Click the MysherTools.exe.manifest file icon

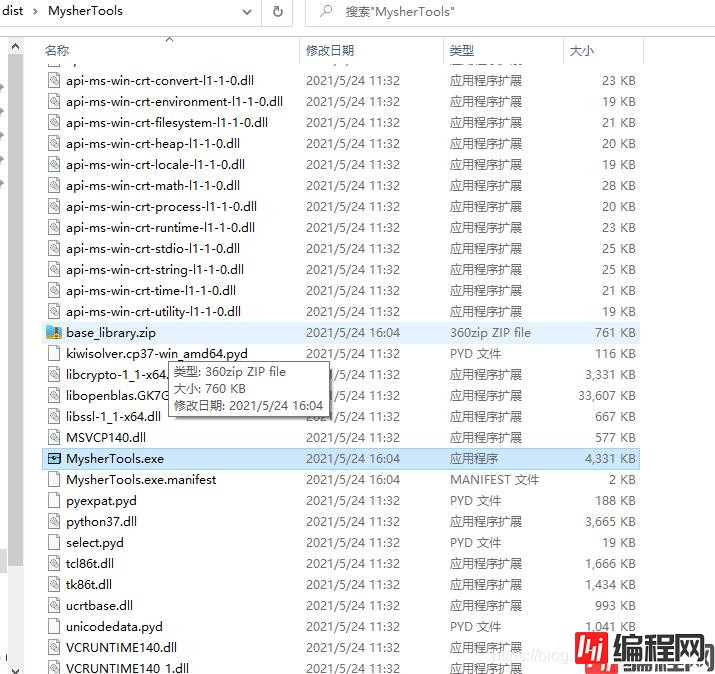[x=54, y=479]
